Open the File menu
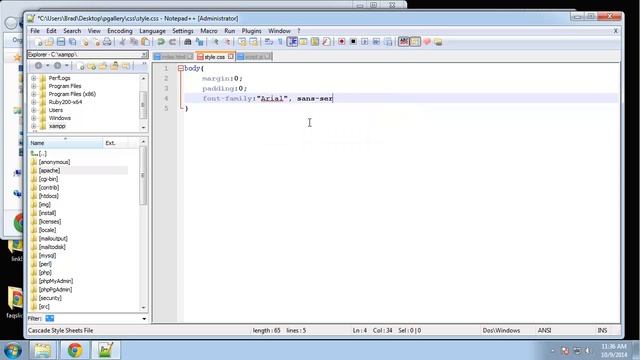This screenshot has height=360, width=640. click(35, 31)
